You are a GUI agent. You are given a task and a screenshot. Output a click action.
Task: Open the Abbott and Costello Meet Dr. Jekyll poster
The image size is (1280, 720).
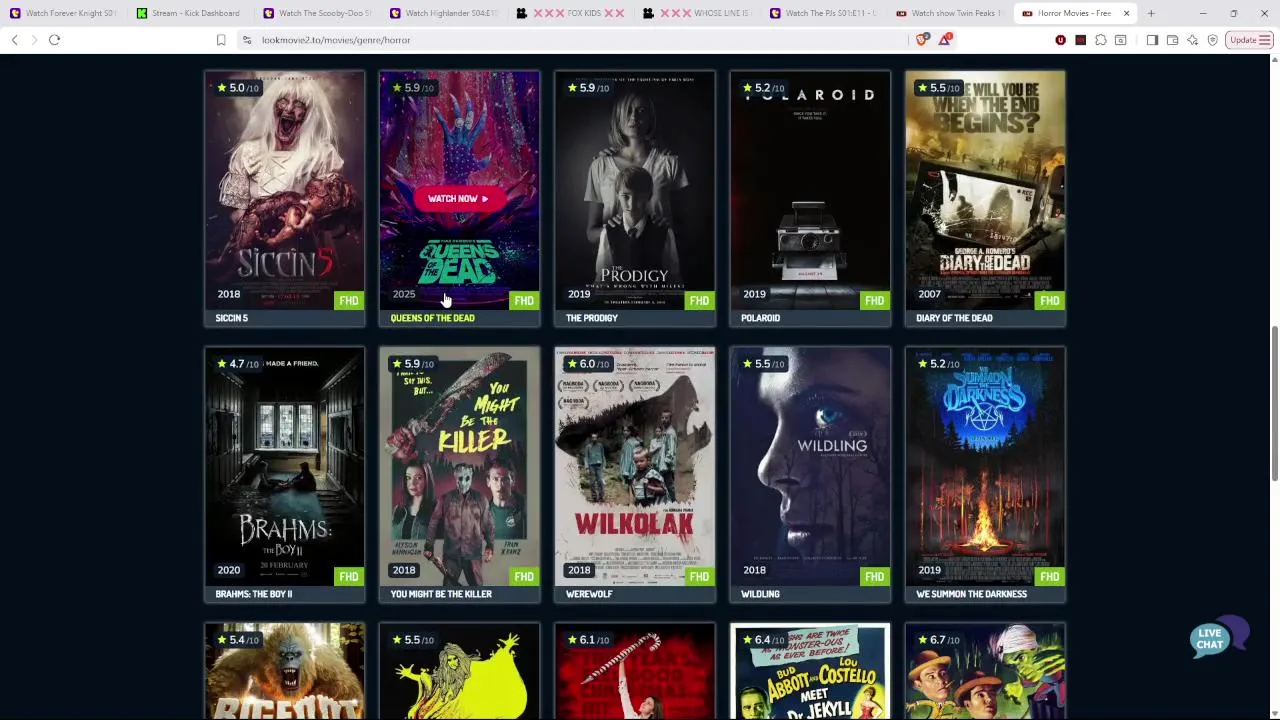(810, 671)
